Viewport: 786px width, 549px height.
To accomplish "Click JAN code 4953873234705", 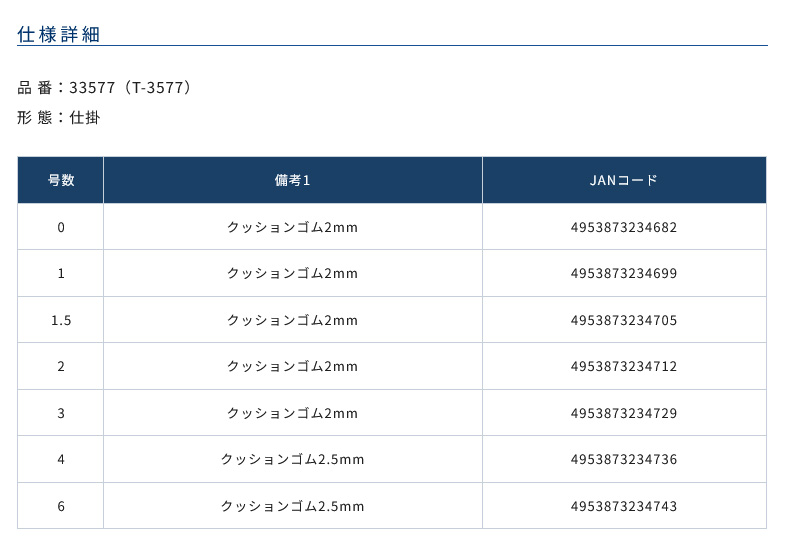I will pos(624,320).
